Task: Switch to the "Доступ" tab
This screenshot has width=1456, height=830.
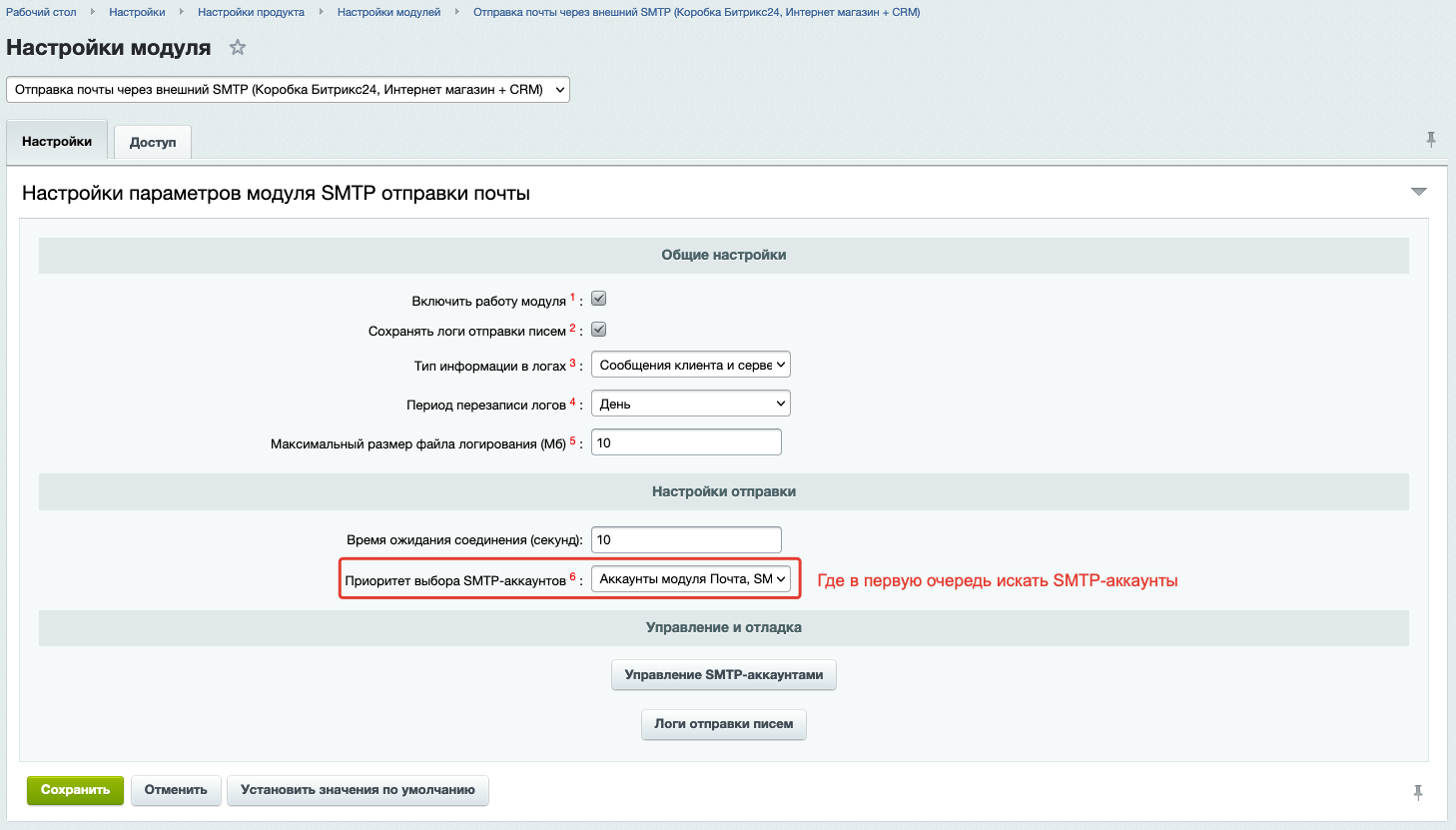Action: [x=153, y=143]
